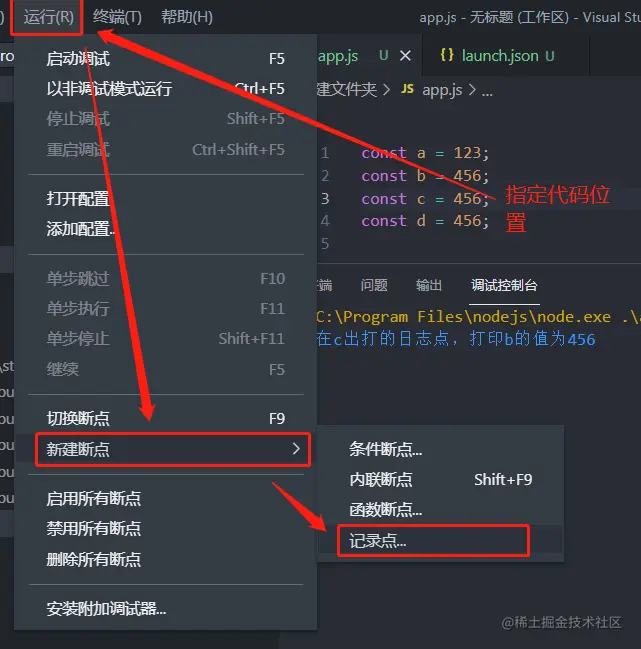The height and width of the screenshot is (649, 641).
Task: Click code text 'const d = 456;'
Action: pos(425,221)
